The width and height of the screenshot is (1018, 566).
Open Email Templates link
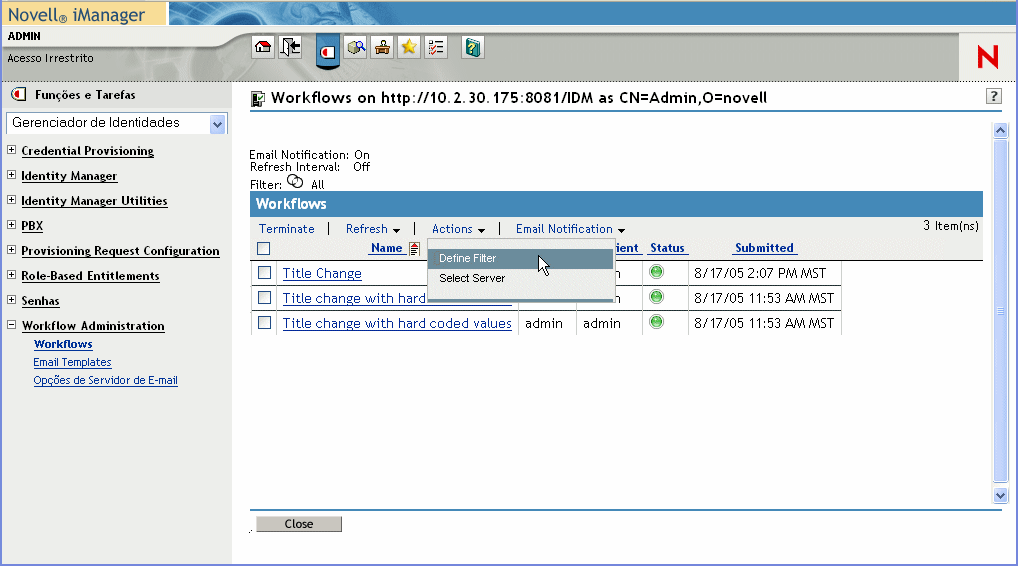point(72,362)
